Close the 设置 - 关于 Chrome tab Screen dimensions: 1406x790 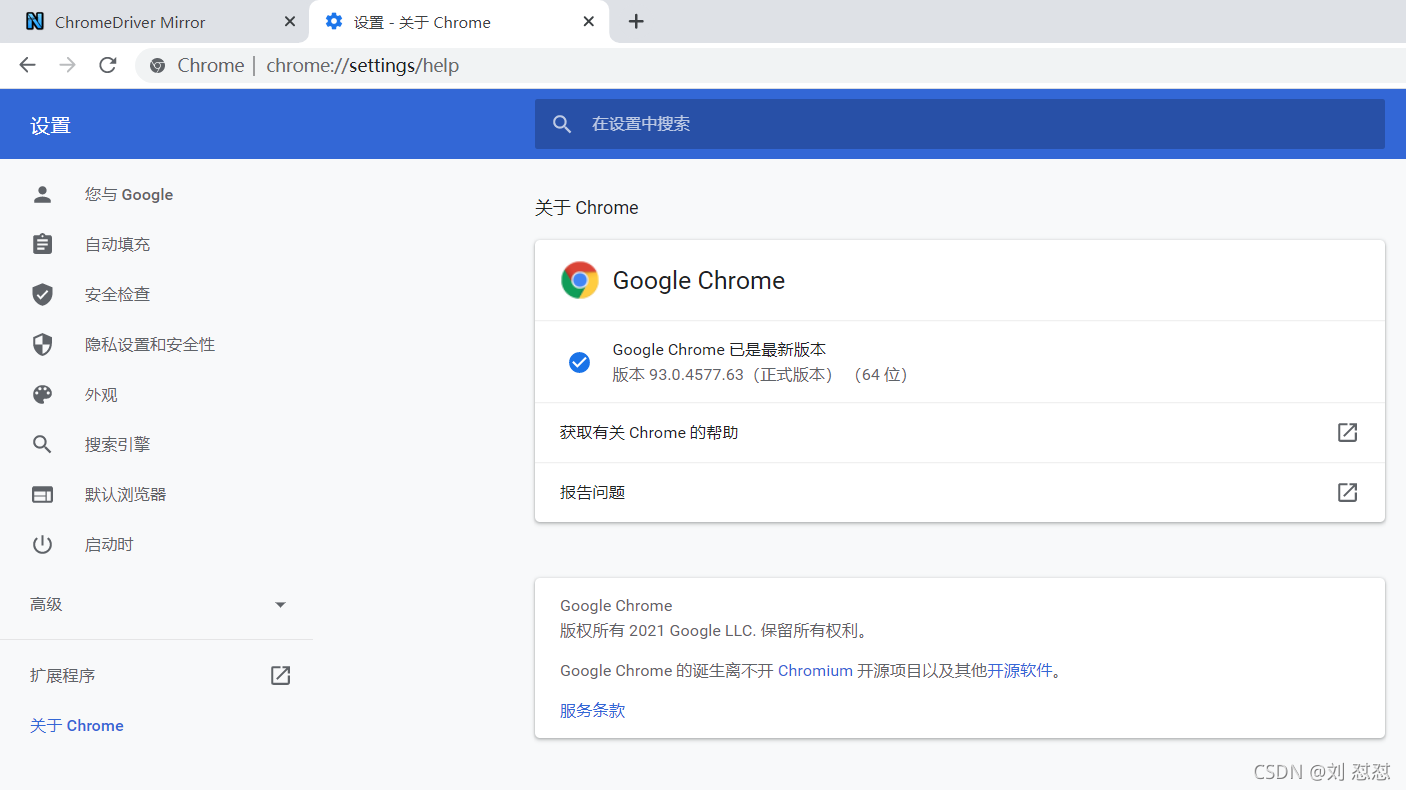(588, 22)
